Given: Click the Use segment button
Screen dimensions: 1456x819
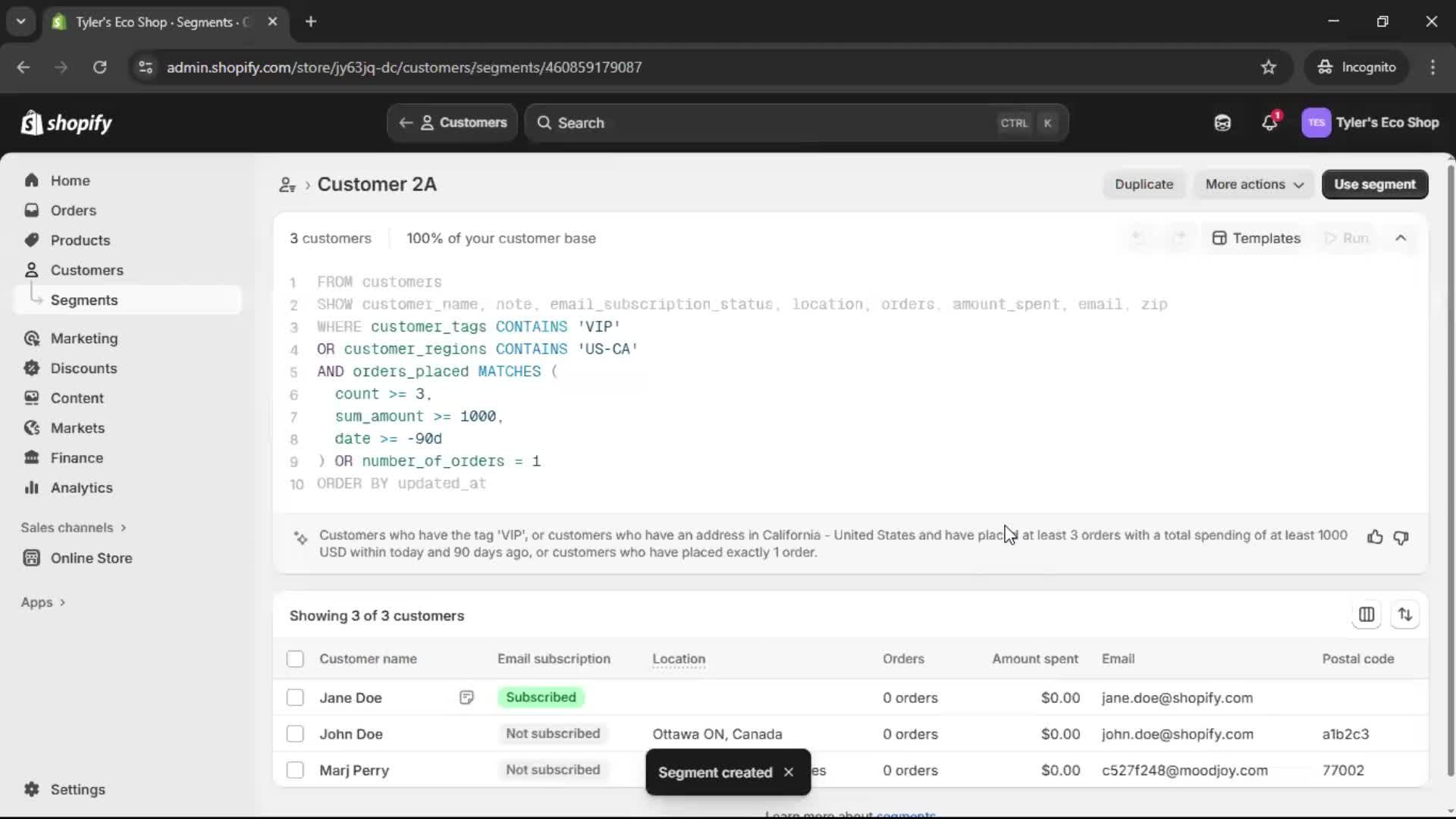Looking at the screenshot, I should tap(1375, 184).
